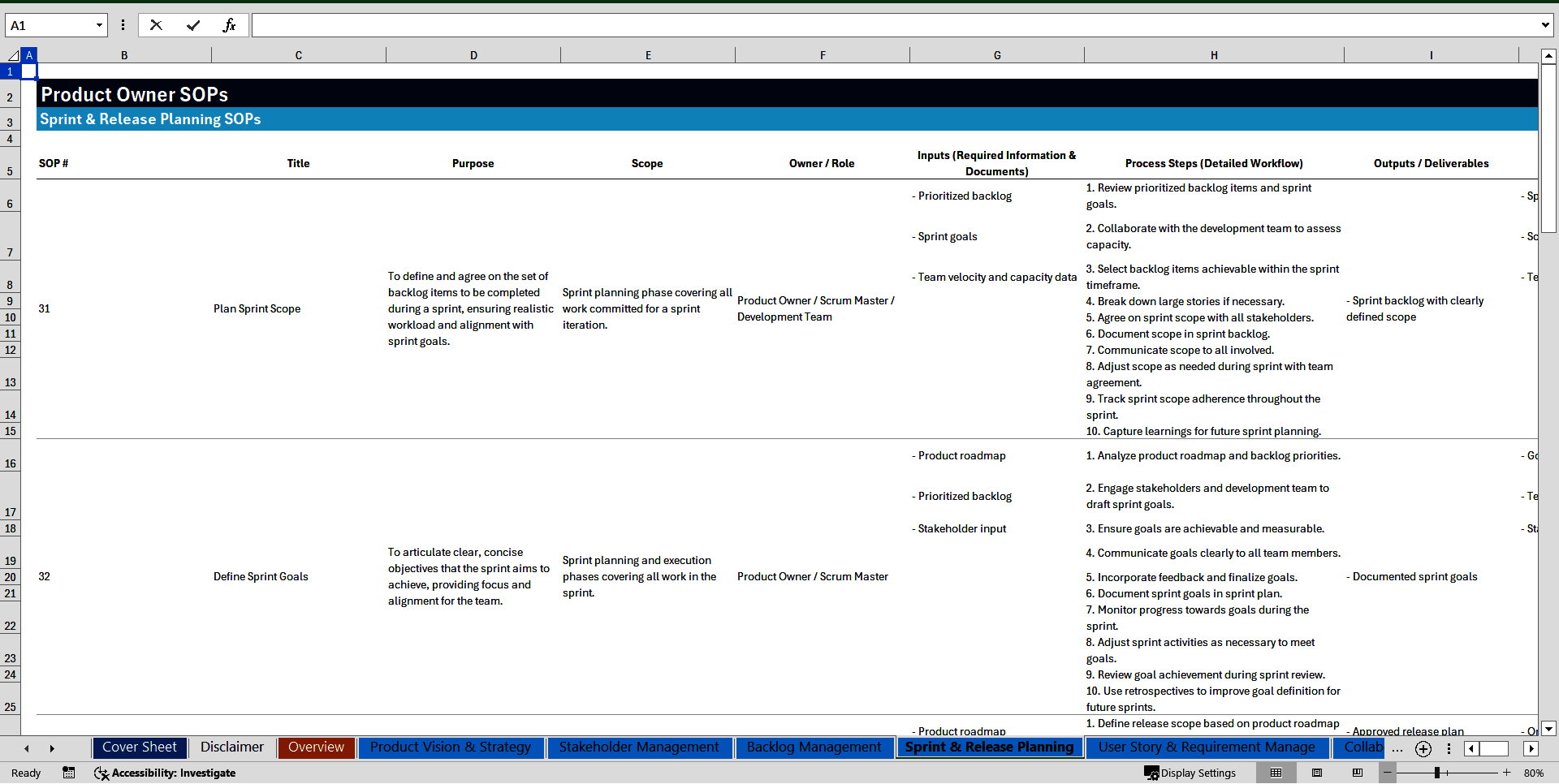Click the macro record icon next to Ready
Screen dimensions: 1559x784
pyautogui.click(x=69, y=773)
